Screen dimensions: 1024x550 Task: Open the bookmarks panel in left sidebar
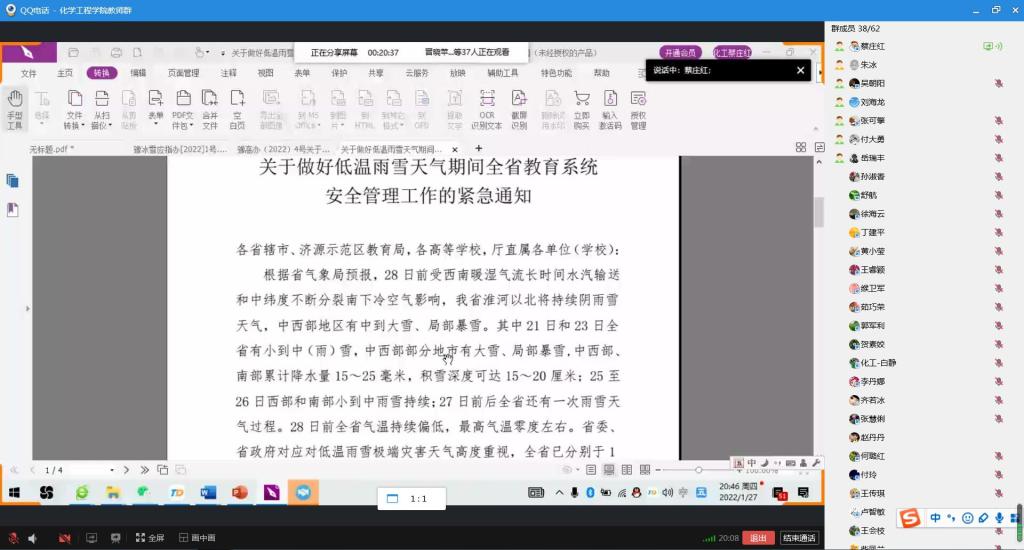point(13,210)
